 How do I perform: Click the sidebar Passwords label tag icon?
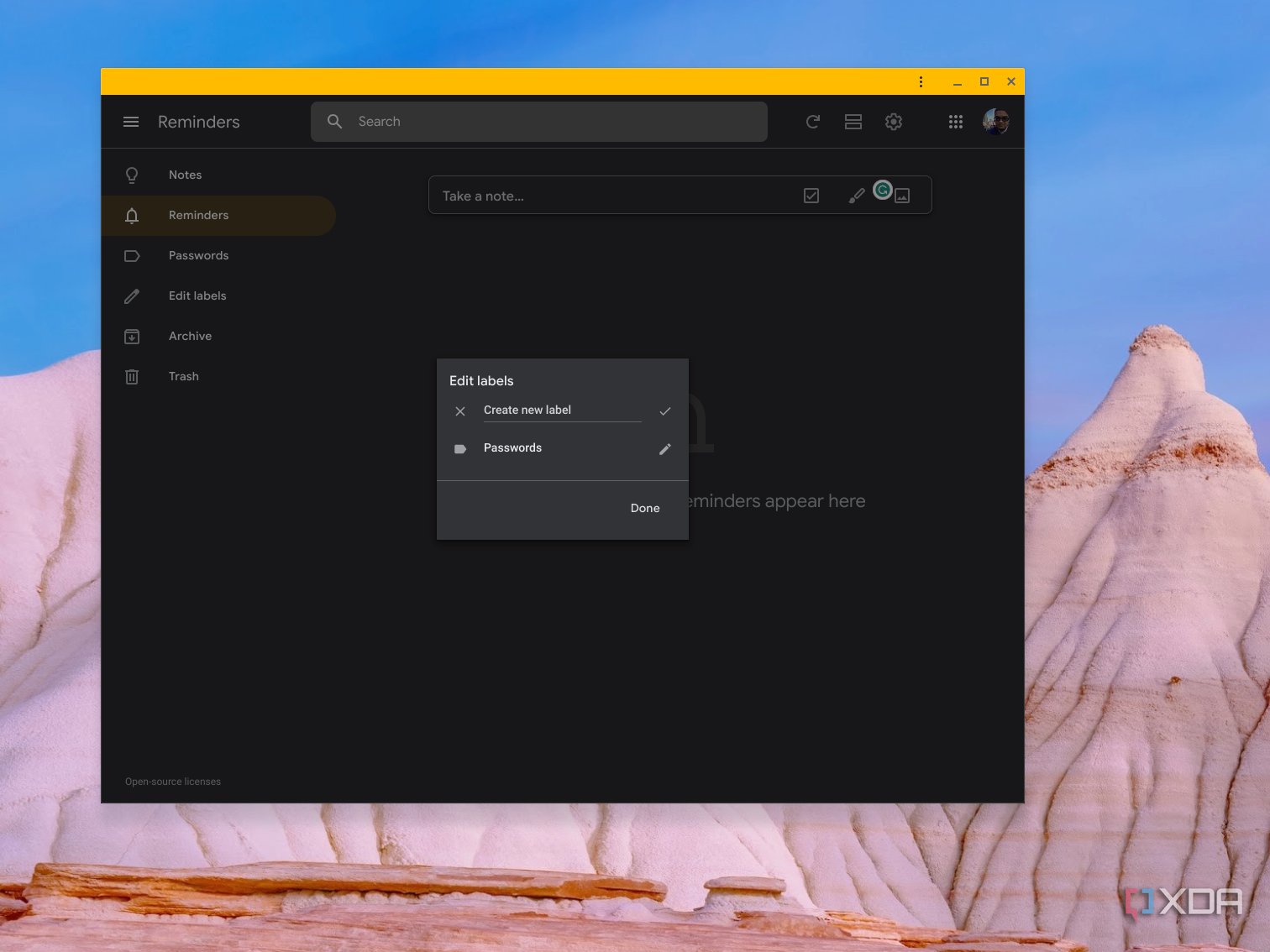pos(132,256)
